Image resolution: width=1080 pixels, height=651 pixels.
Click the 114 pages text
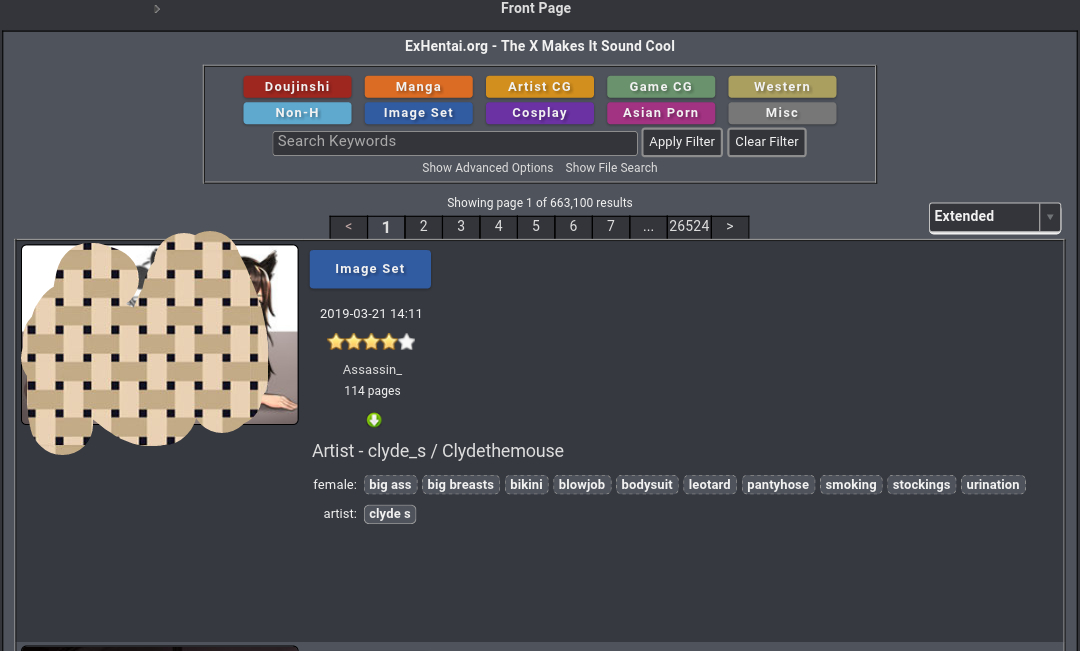click(373, 391)
